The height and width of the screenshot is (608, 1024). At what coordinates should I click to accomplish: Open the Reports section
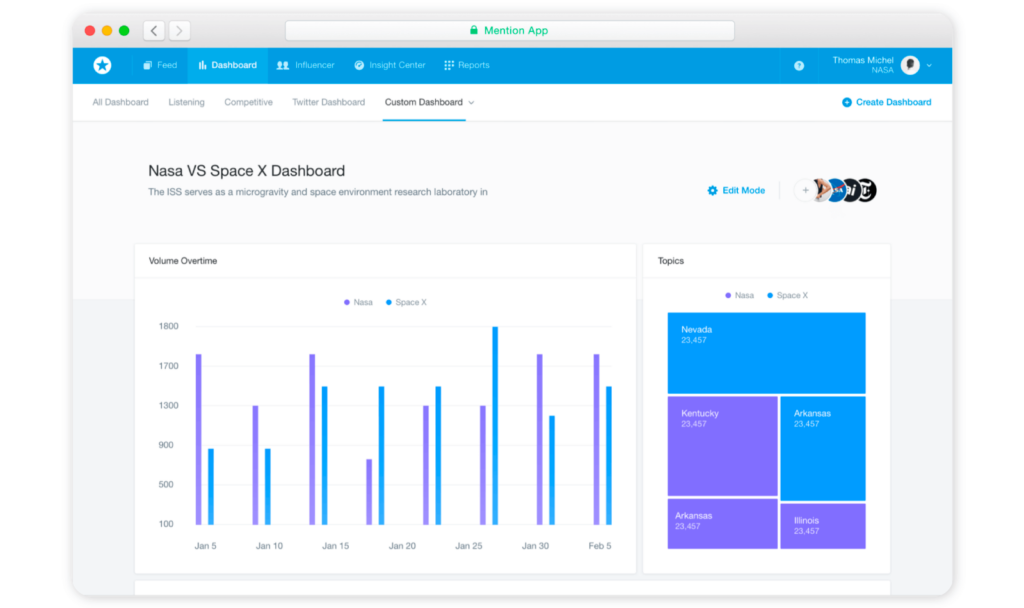click(x=467, y=65)
